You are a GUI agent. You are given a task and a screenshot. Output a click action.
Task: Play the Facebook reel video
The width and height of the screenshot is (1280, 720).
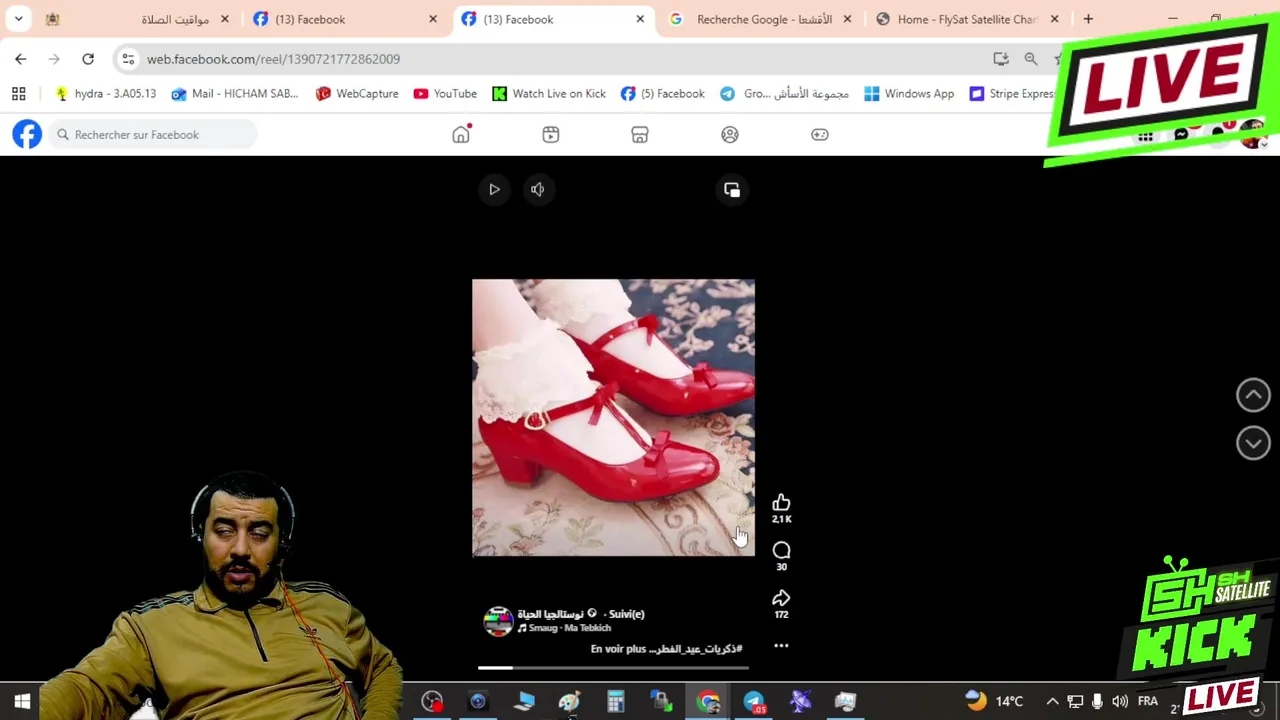494,189
